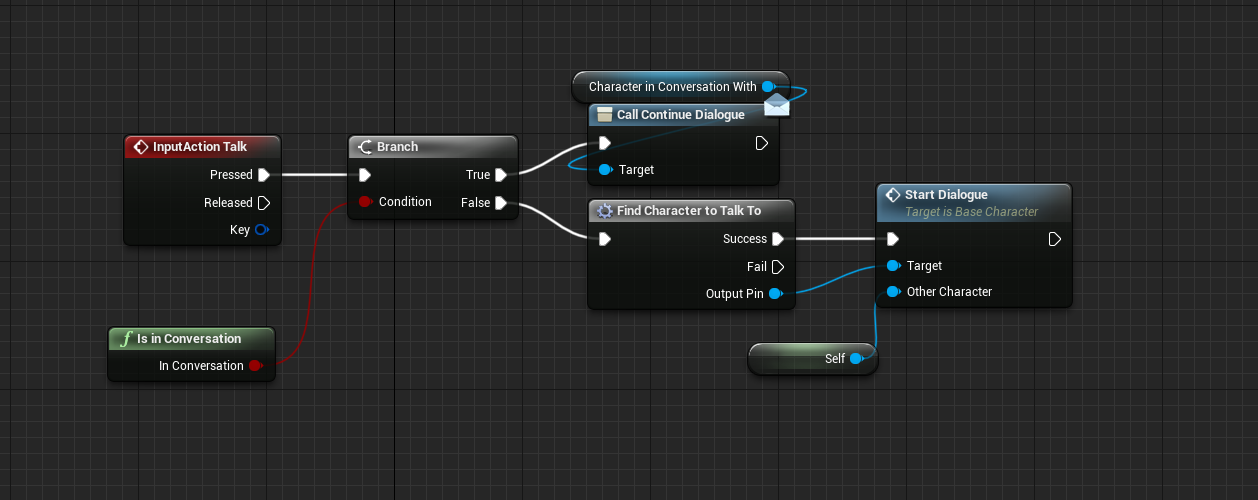The width and height of the screenshot is (1258, 500).
Task: Click the envelope message icon above Call Continue Dialogue
Action: click(777, 103)
